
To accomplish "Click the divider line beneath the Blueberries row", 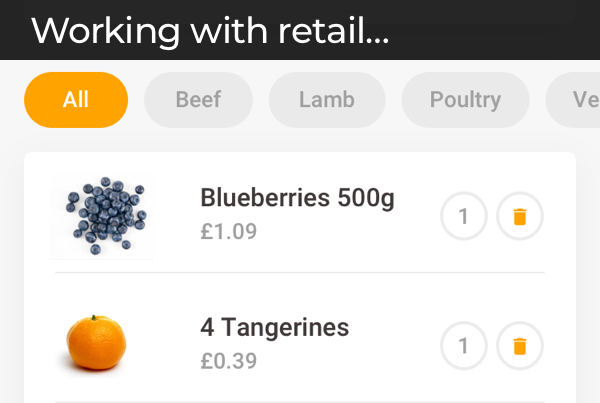I will [x=300, y=272].
